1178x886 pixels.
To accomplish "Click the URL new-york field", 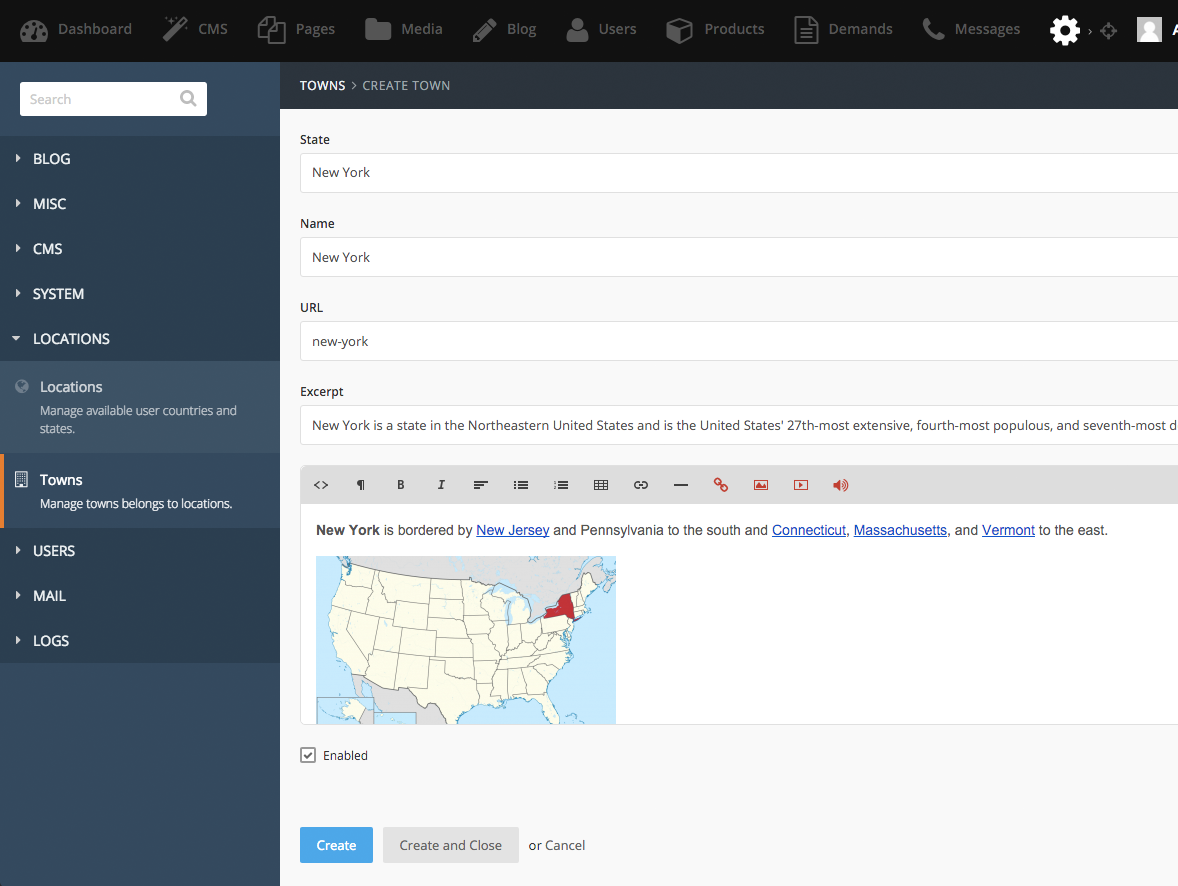I will pyautogui.click(x=739, y=341).
